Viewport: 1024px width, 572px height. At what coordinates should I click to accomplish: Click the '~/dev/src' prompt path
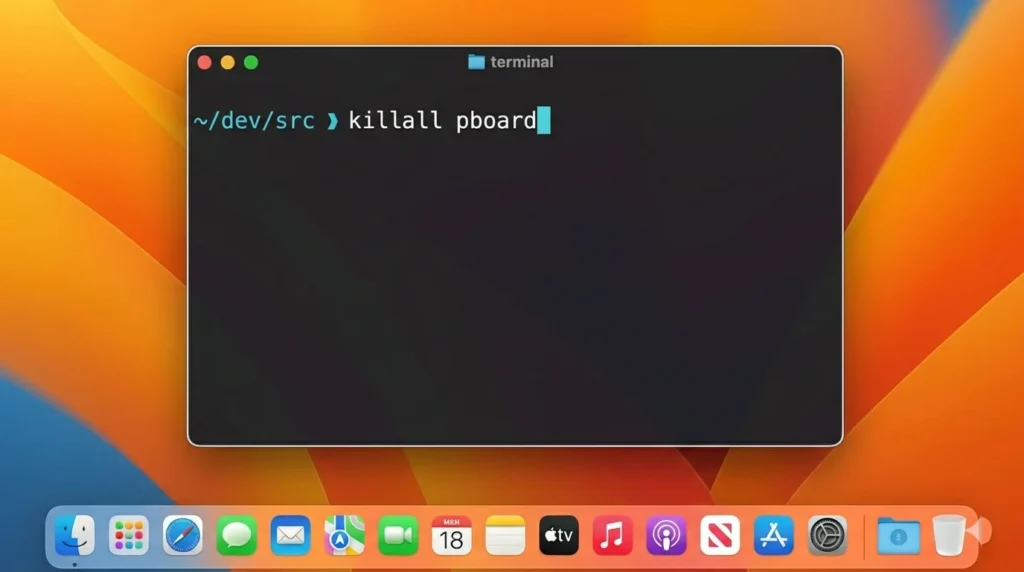click(x=255, y=121)
